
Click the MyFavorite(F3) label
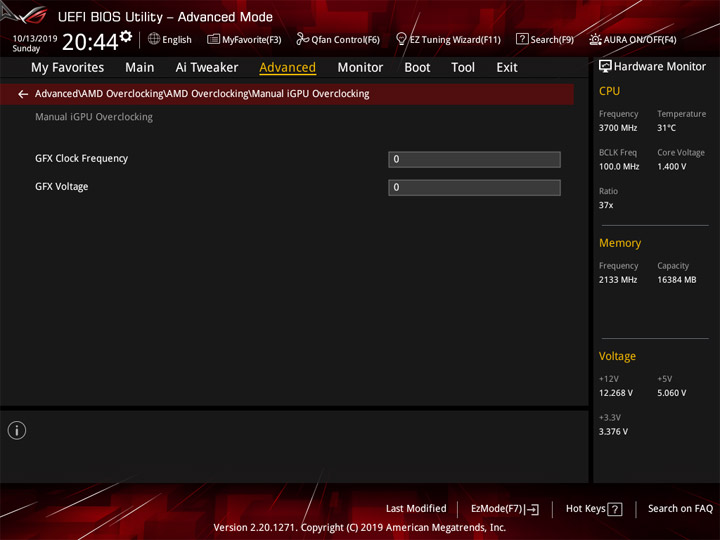(x=252, y=40)
